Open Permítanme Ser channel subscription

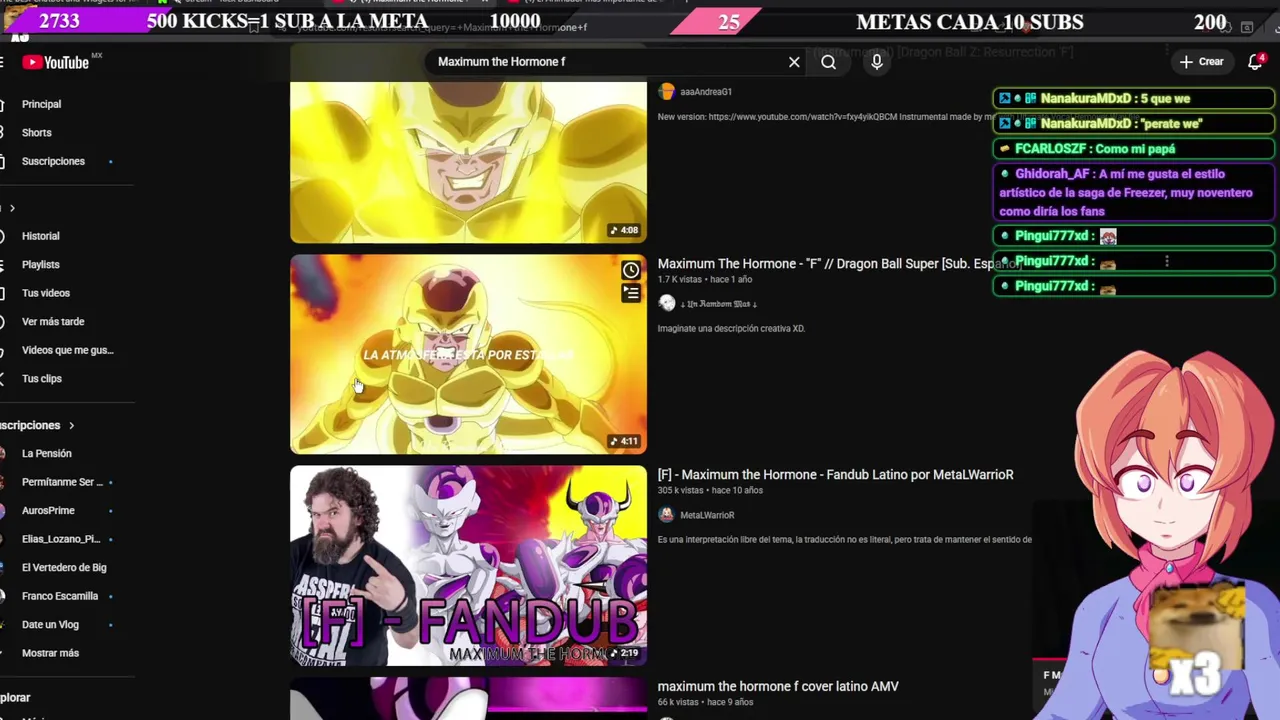coord(62,482)
